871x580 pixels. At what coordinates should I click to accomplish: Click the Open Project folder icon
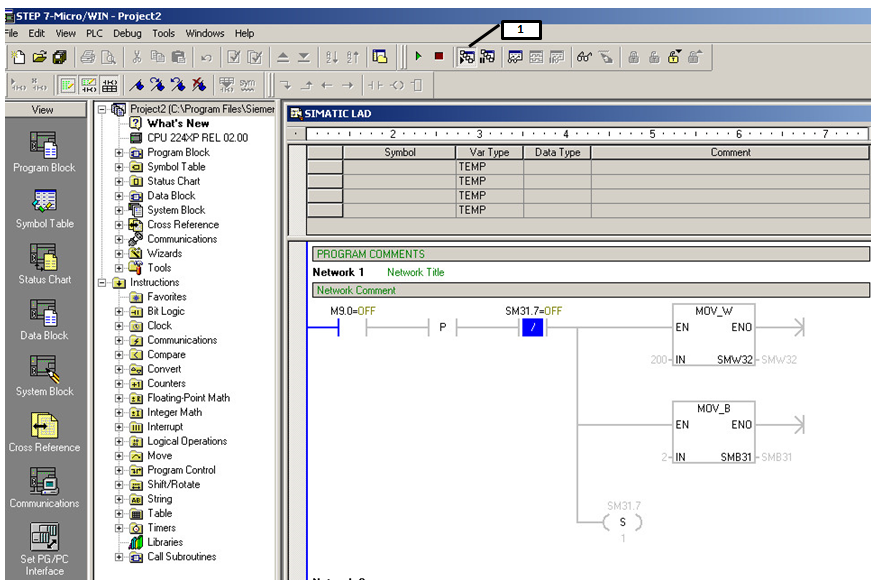pyautogui.click(x=39, y=57)
